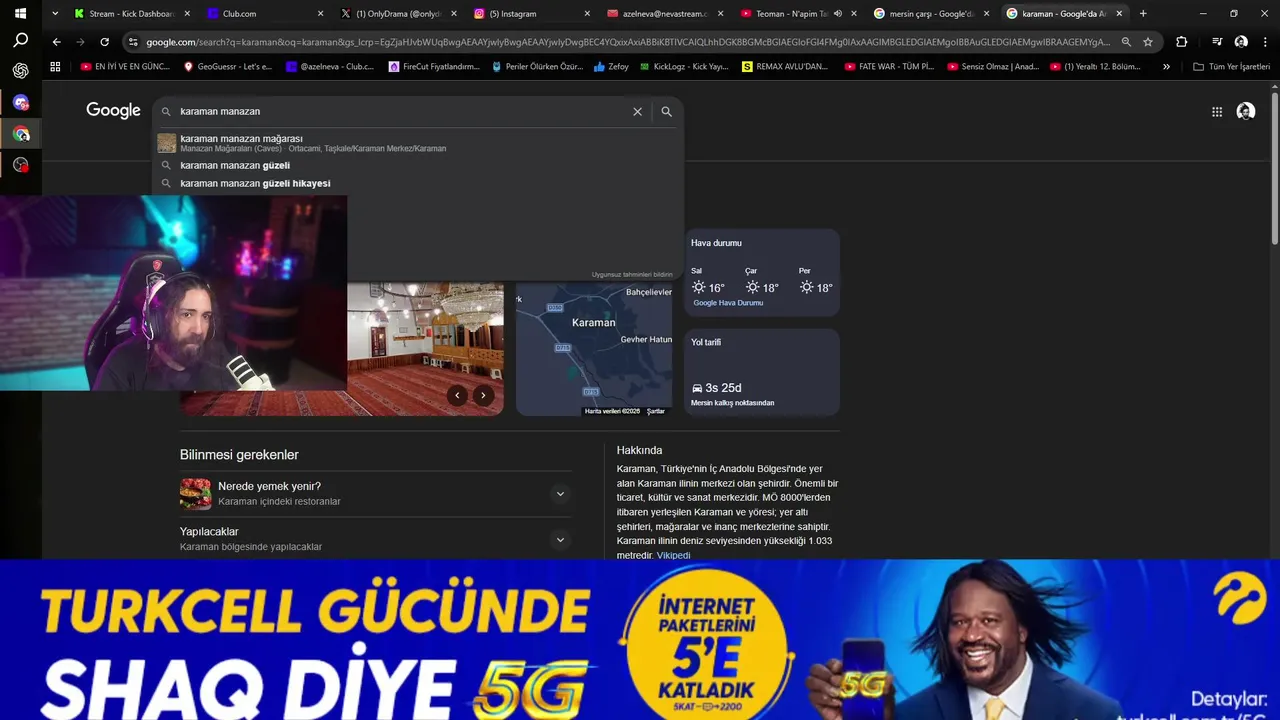This screenshot has height=720, width=1280.
Task: Open the REMAX AVLU'DAN bookmark
Action: (785, 67)
